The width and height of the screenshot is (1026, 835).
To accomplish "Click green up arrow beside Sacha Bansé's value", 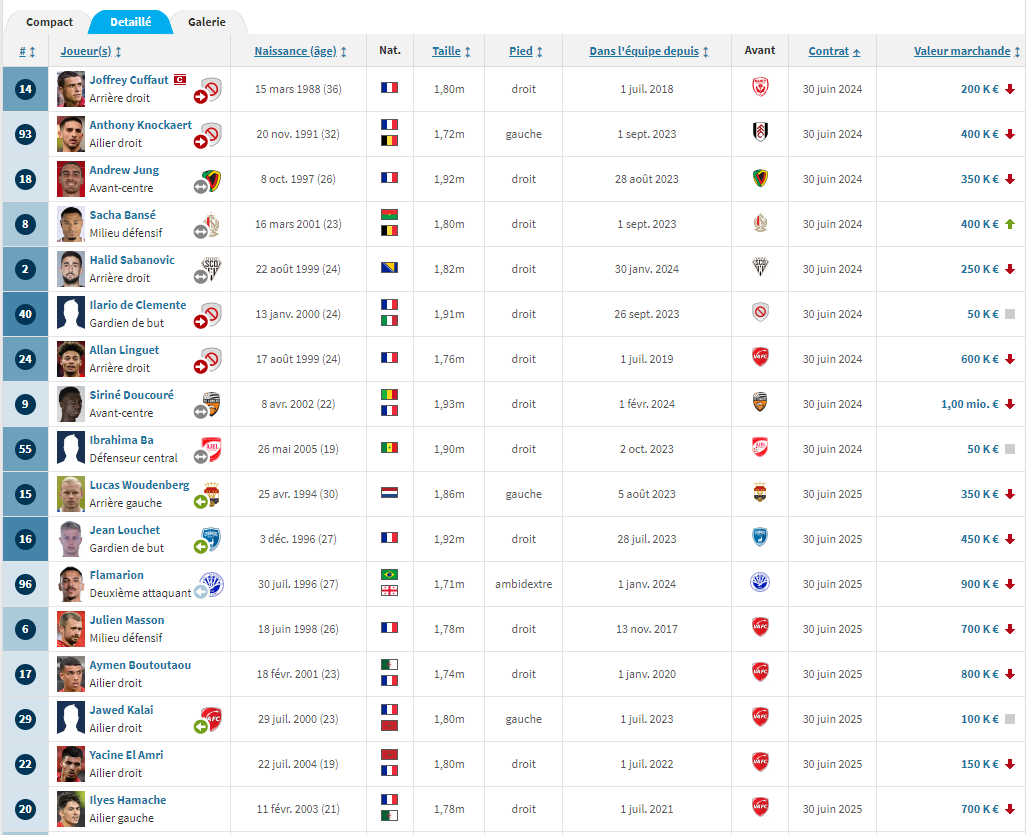I will click(x=1010, y=224).
